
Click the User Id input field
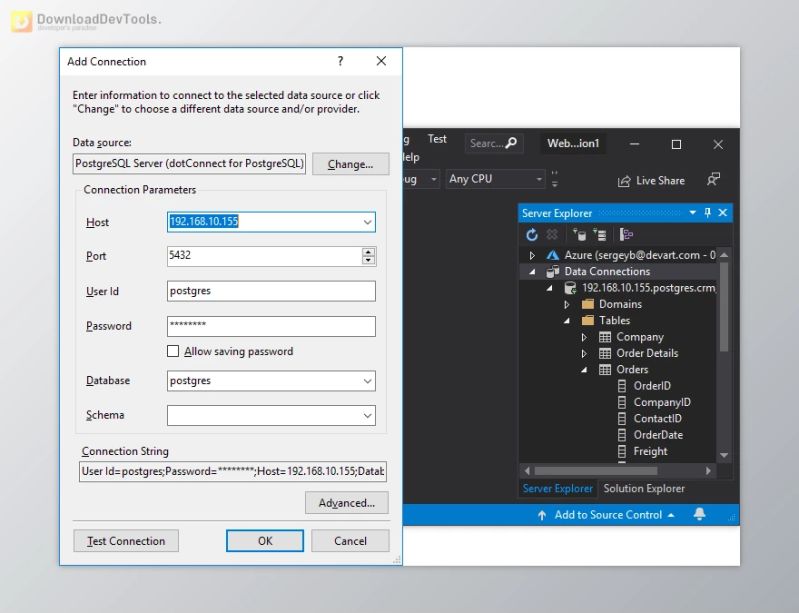271,291
